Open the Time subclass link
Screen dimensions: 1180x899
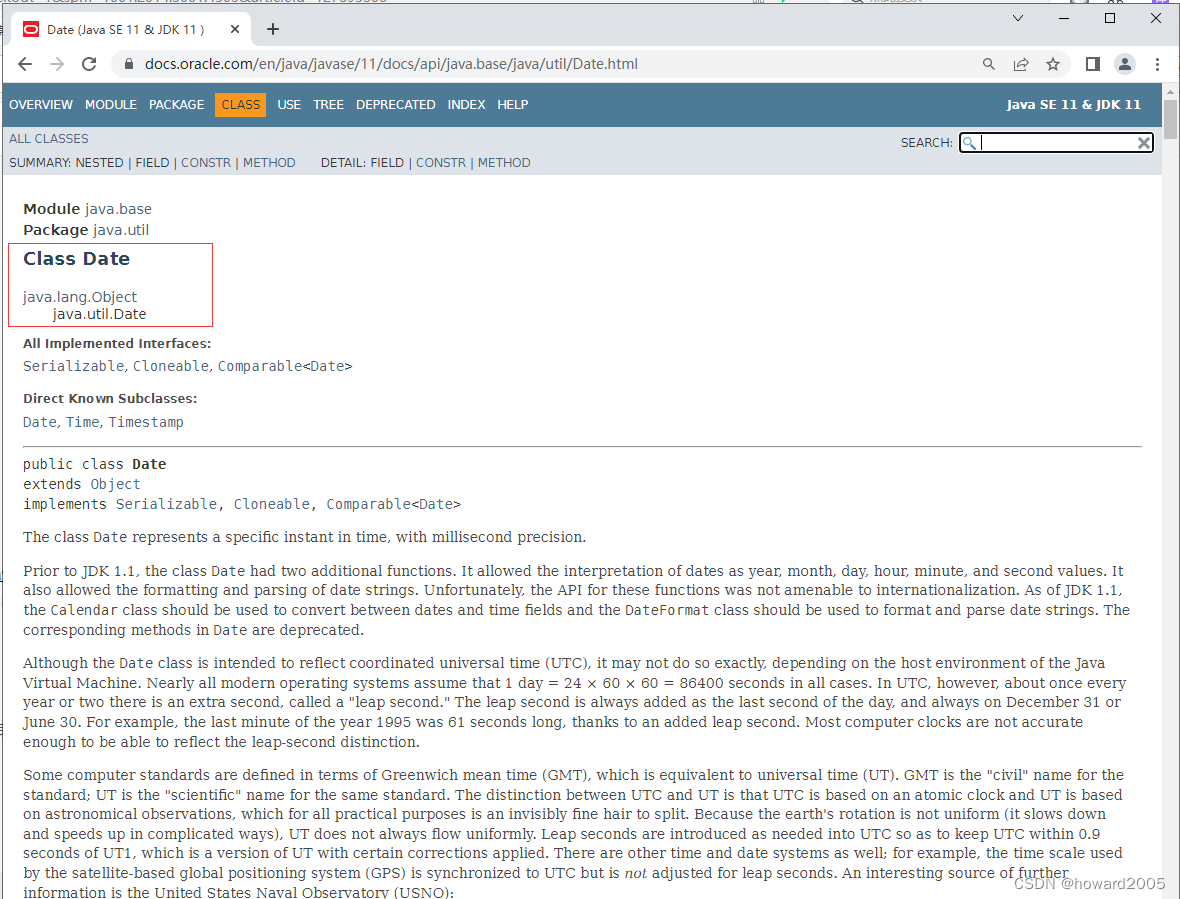coord(83,422)
